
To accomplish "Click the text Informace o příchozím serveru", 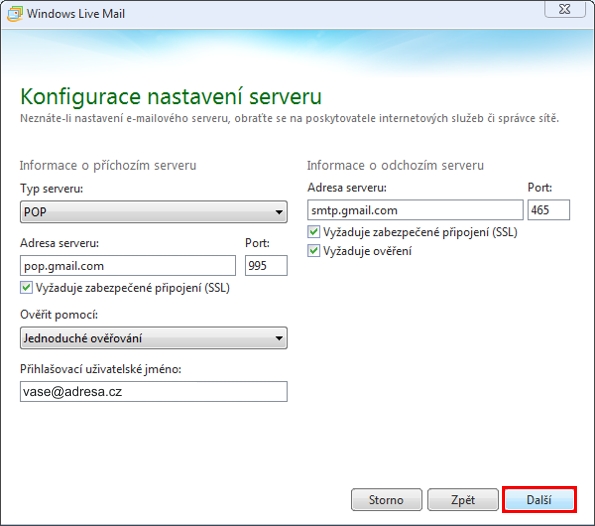I will click(108, 165).
